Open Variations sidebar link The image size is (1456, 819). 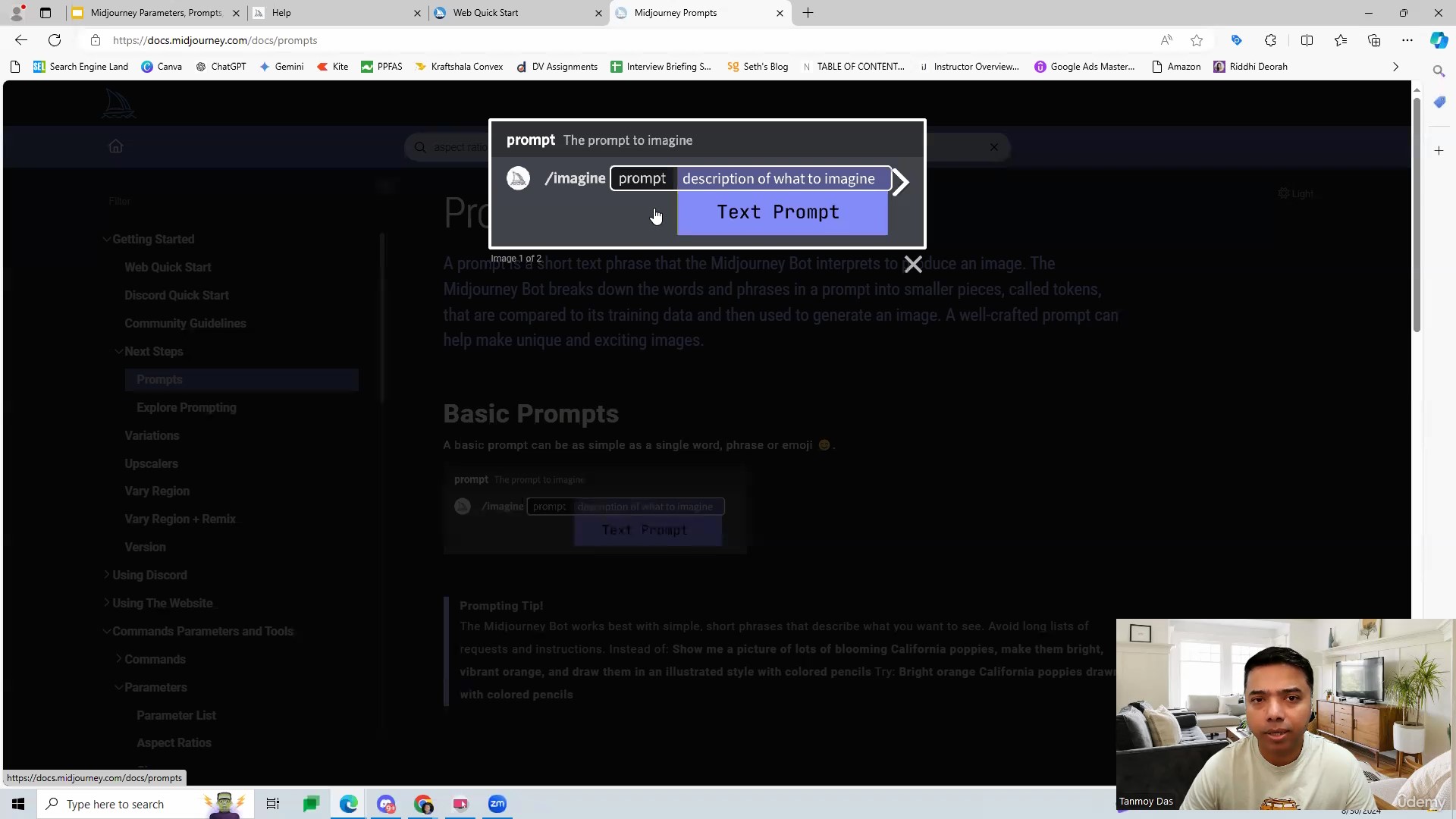[152, 435]
